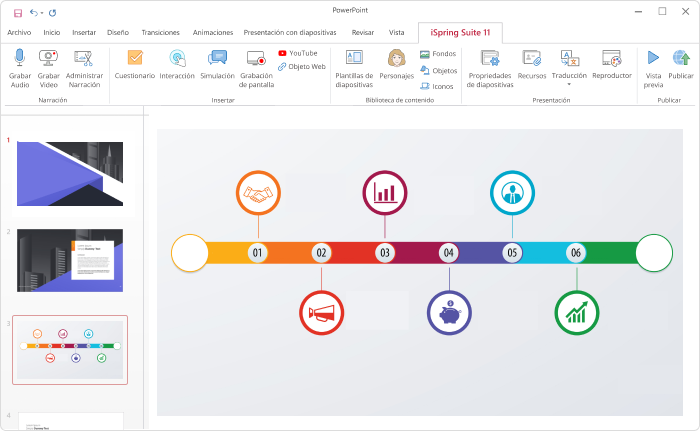
Task: Open the Vista tab
Action: pyautogui.click(x=396, y=33)
